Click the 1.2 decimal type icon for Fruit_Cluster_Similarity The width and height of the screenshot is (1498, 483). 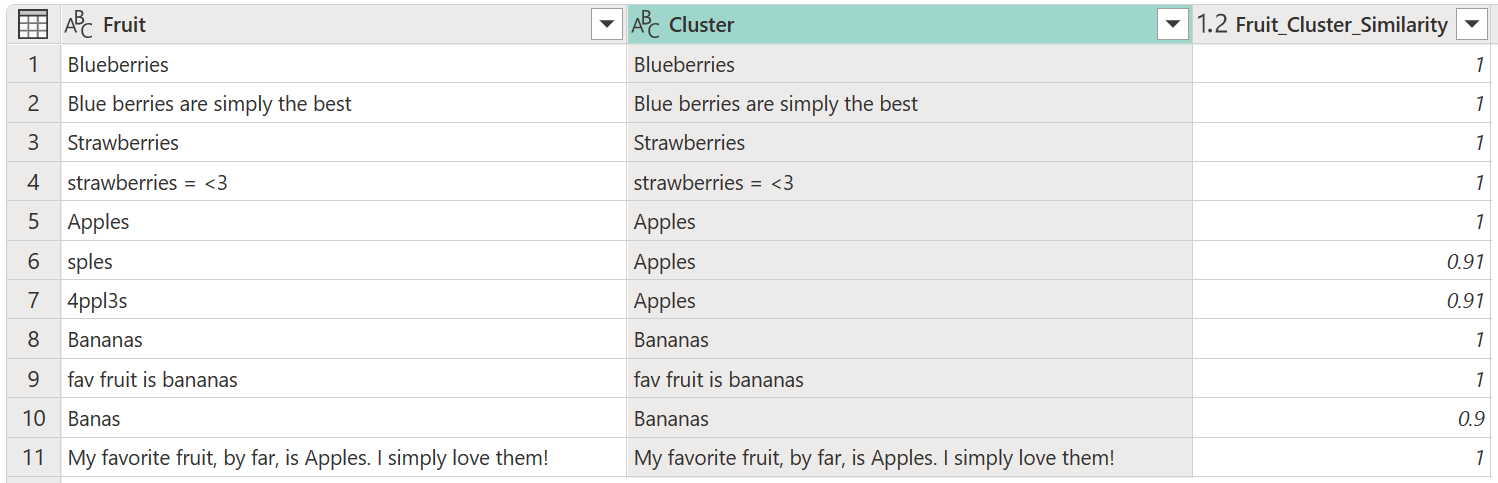[1212, 25]
